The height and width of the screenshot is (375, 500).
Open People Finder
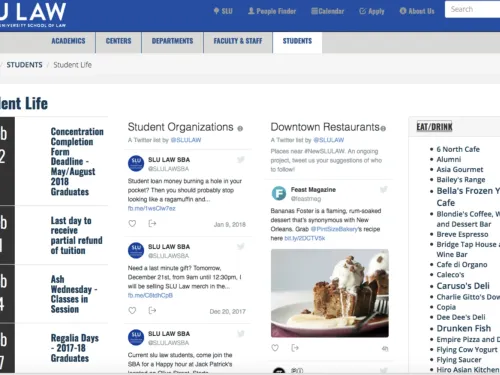click(x=272, y=11)
